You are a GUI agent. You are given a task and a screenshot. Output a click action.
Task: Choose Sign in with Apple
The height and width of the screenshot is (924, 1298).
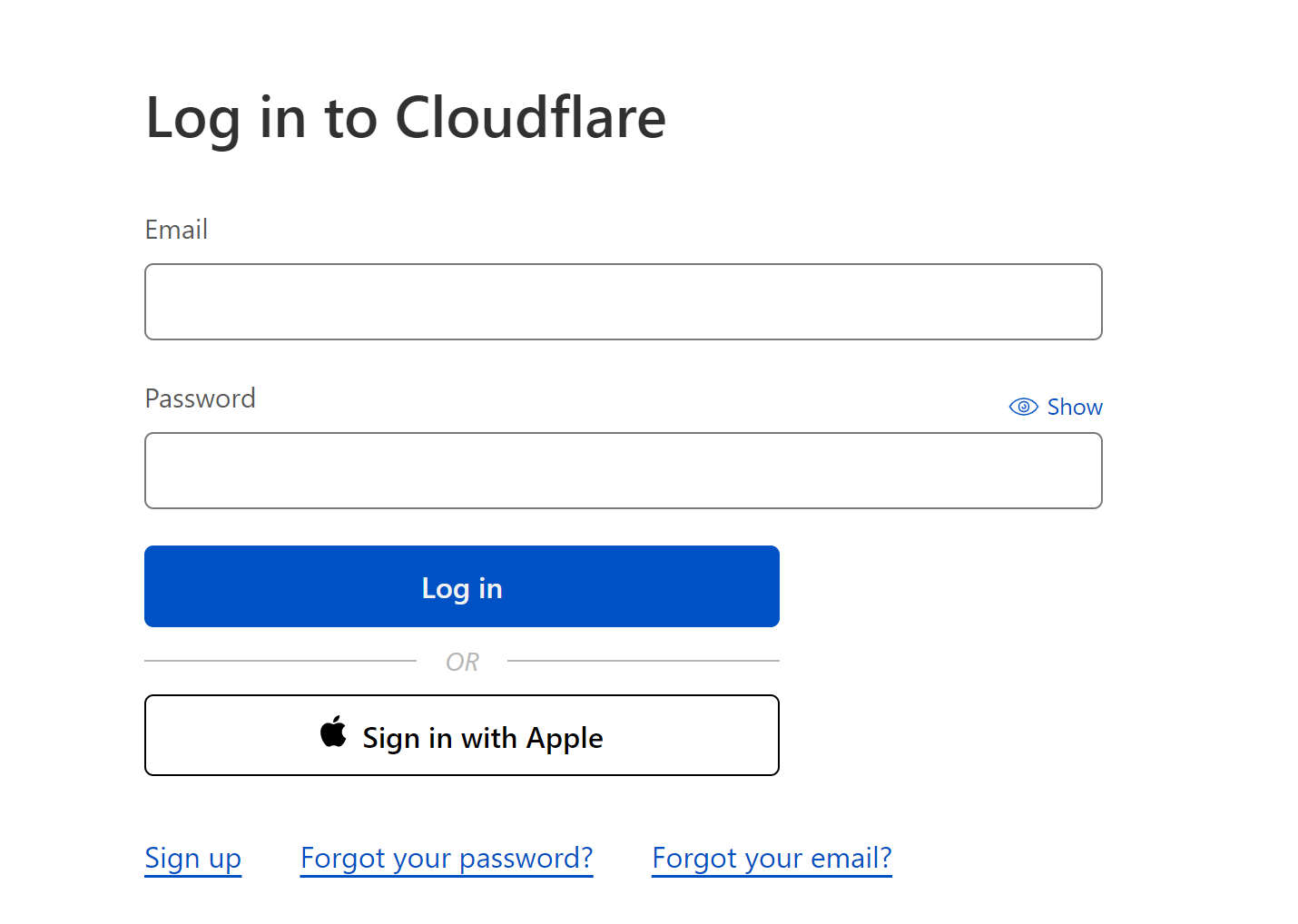pyautogui.click(x=462, y=735)
